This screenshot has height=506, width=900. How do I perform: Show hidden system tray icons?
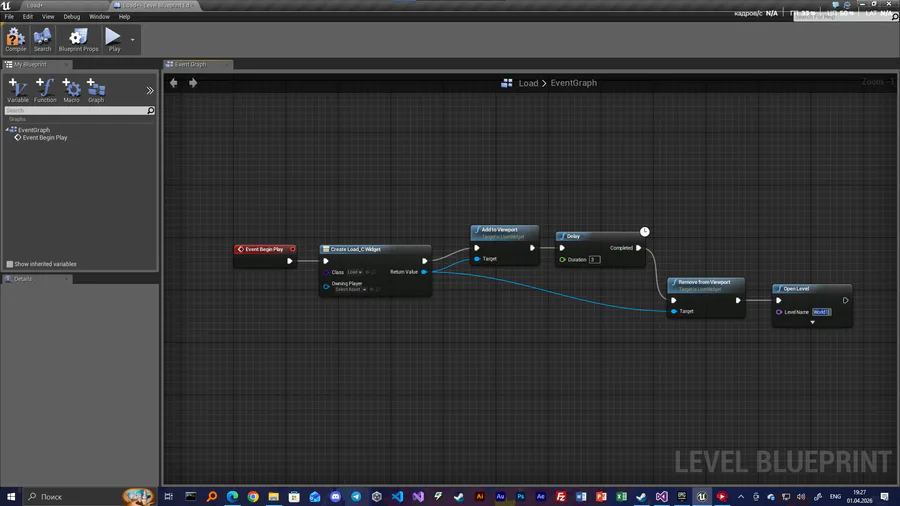pyautogui.click(x=741, y=496)
